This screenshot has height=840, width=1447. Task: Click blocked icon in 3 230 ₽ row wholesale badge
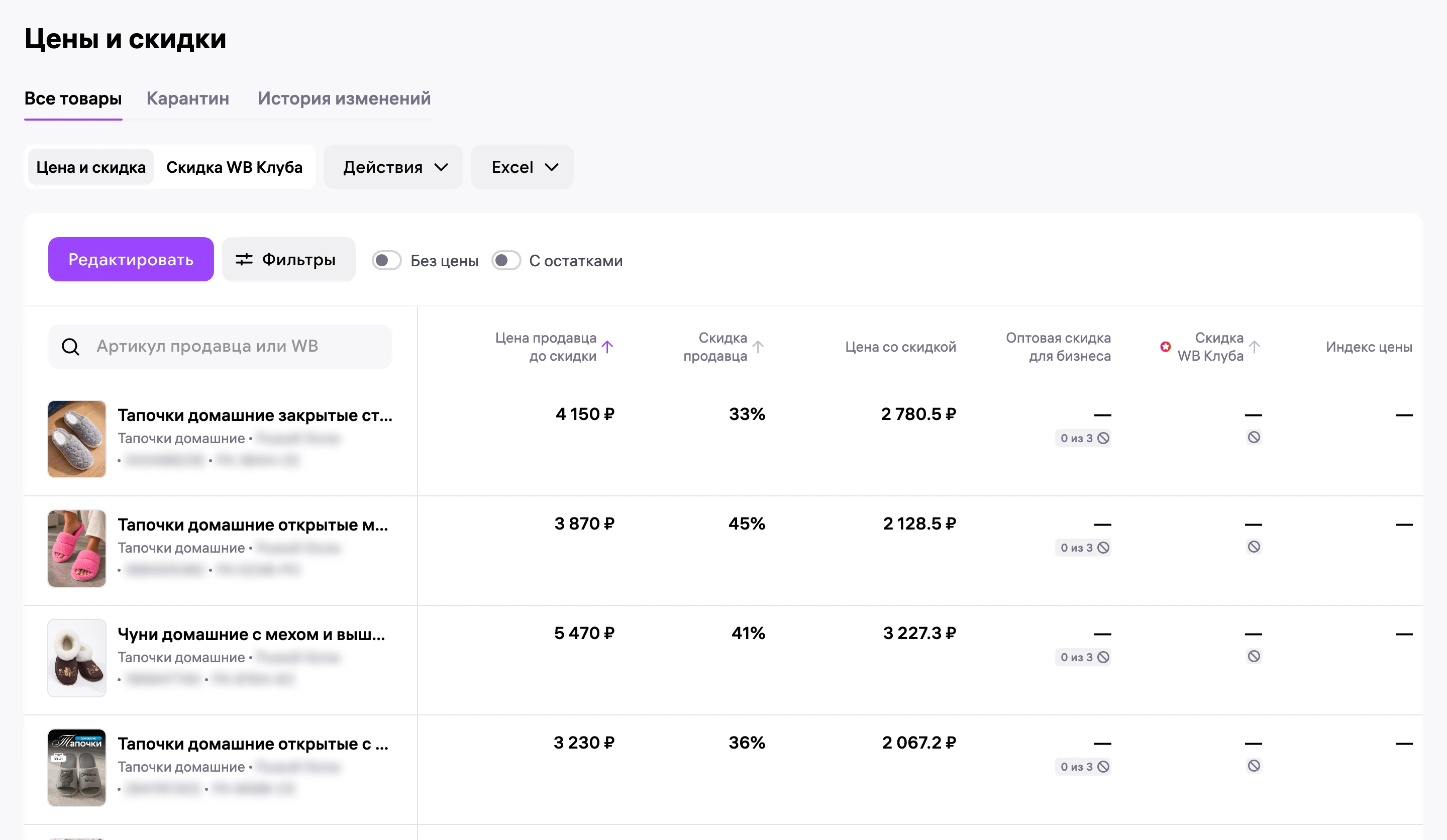click(1104, 767)
